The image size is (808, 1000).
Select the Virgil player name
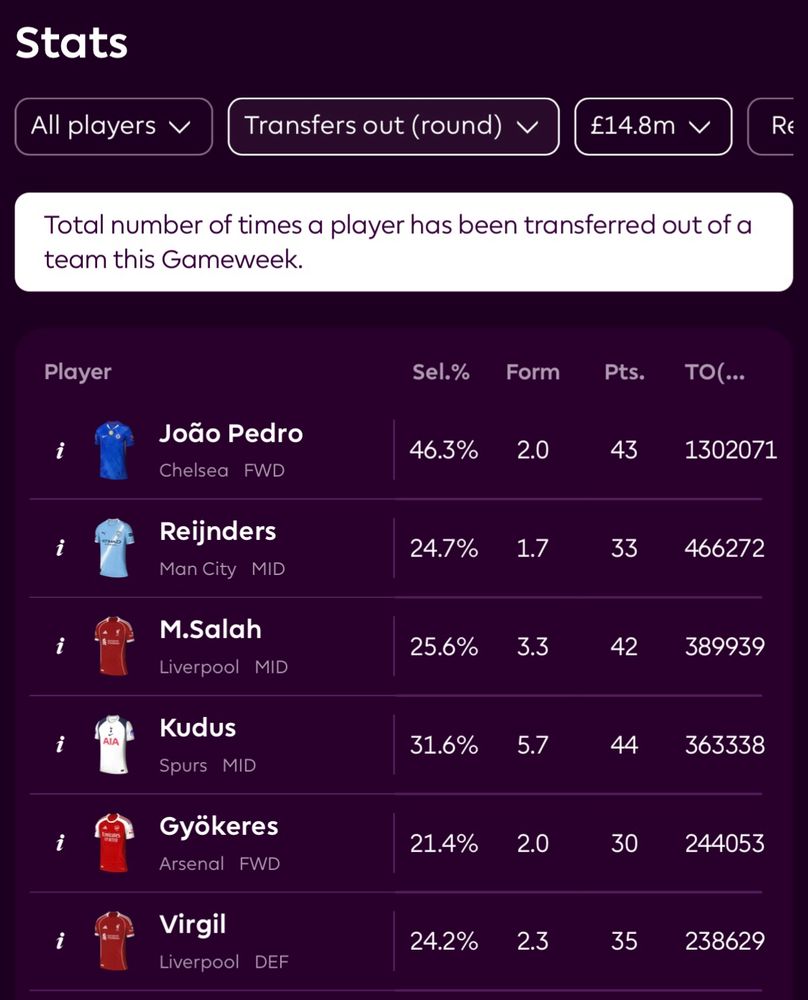(193, 925)
